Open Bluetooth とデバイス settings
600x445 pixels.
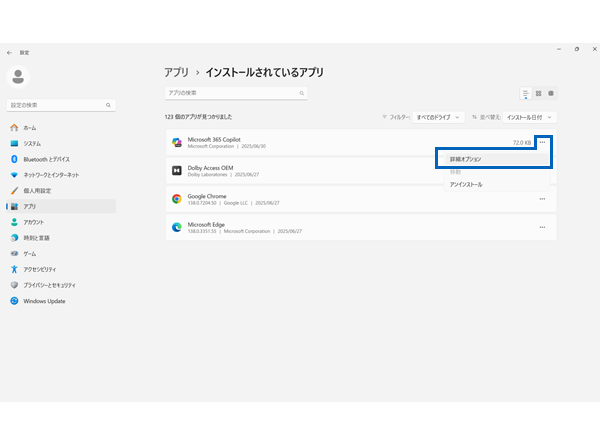[x=61, y=159]
